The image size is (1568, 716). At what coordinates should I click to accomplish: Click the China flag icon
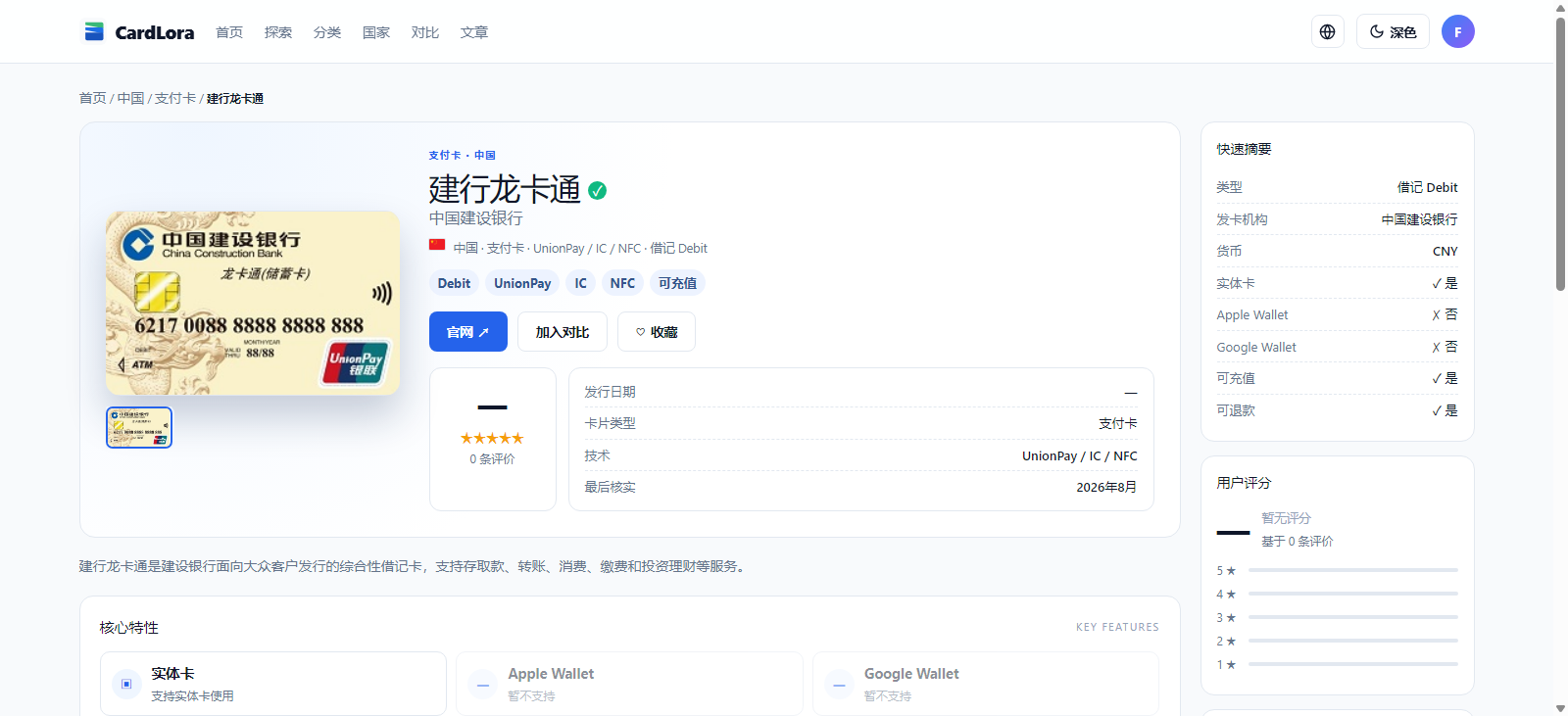click(437, 245)
